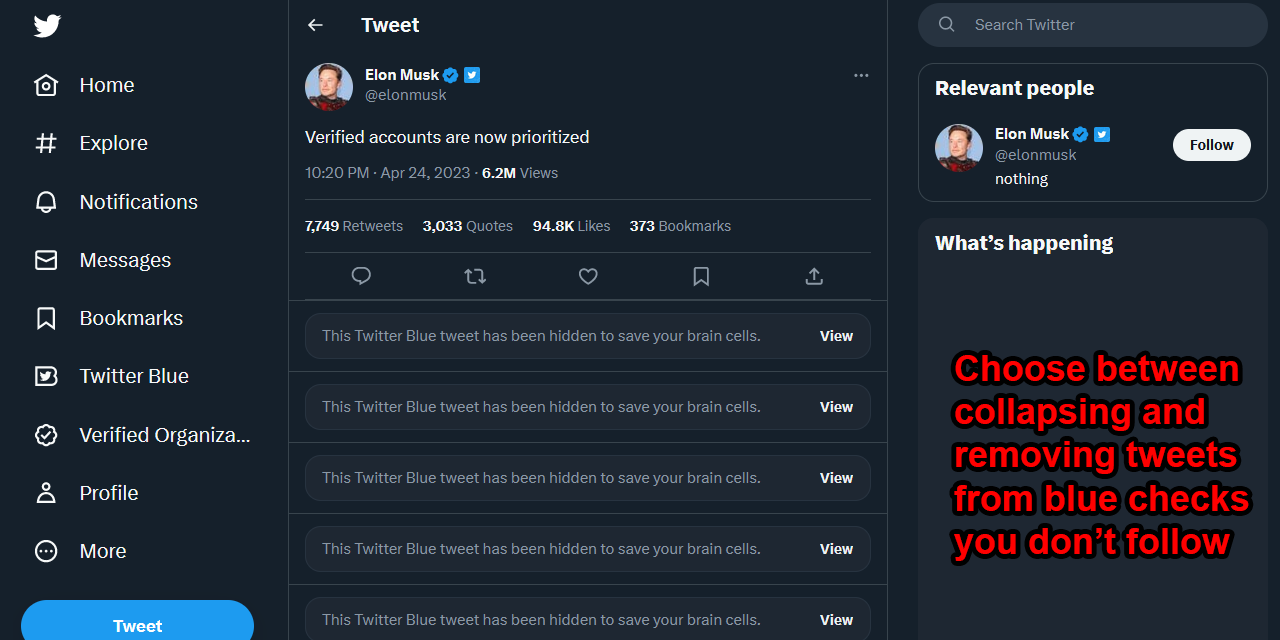
Task: Bookmark the tweet using the bookmark icon
Action: tap(701, 276)
